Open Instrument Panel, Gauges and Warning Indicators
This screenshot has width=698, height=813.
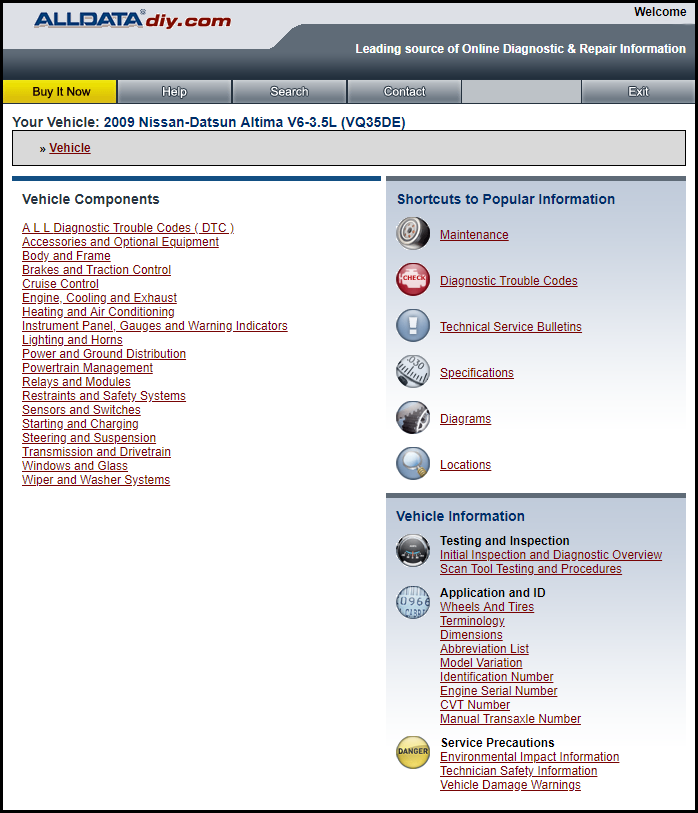155,326
